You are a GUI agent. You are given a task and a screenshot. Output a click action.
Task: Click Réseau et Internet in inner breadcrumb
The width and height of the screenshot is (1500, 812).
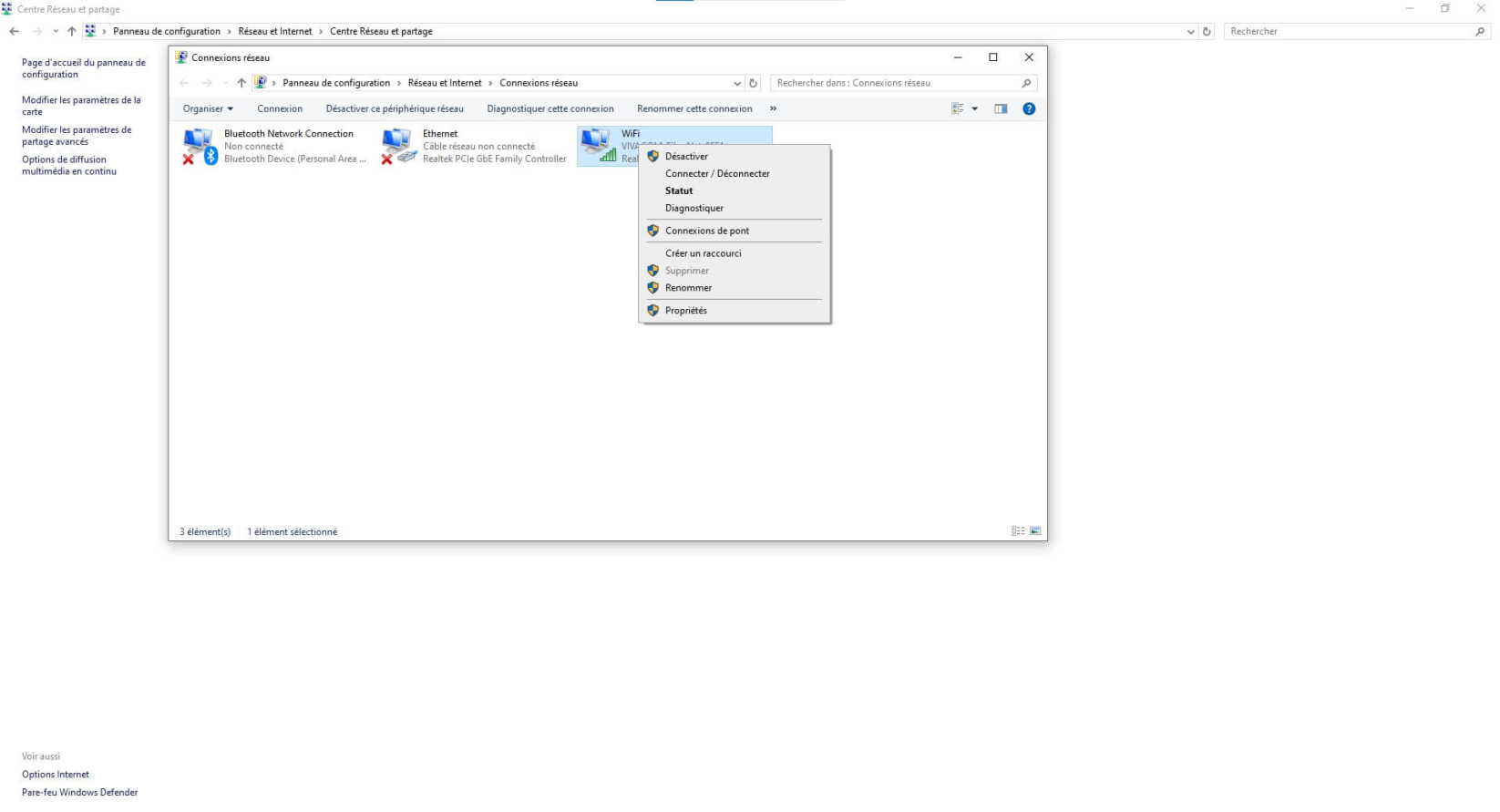[x=445, y=83]
